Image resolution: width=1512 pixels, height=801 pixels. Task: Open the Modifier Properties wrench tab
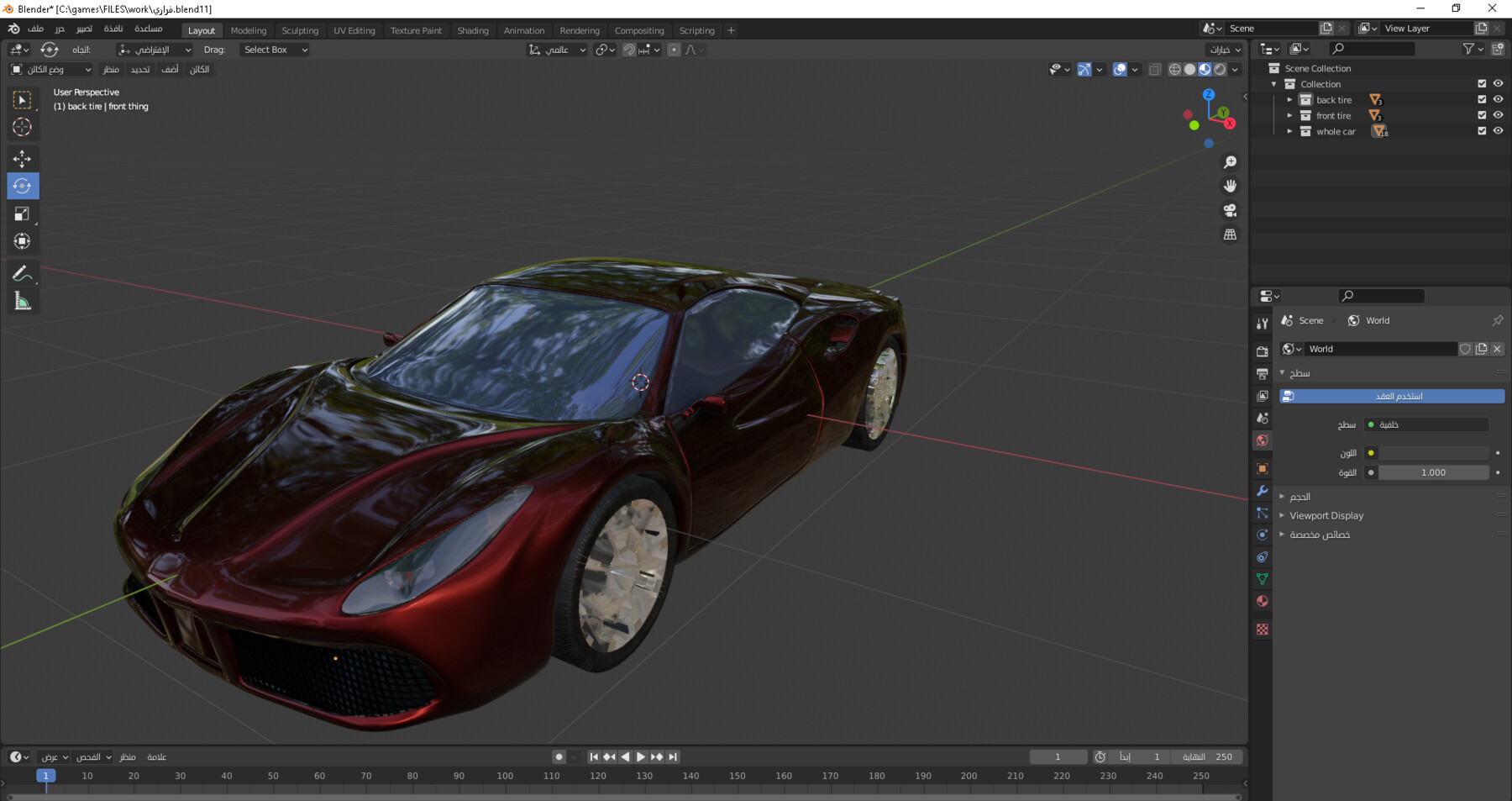[1262, 490]
